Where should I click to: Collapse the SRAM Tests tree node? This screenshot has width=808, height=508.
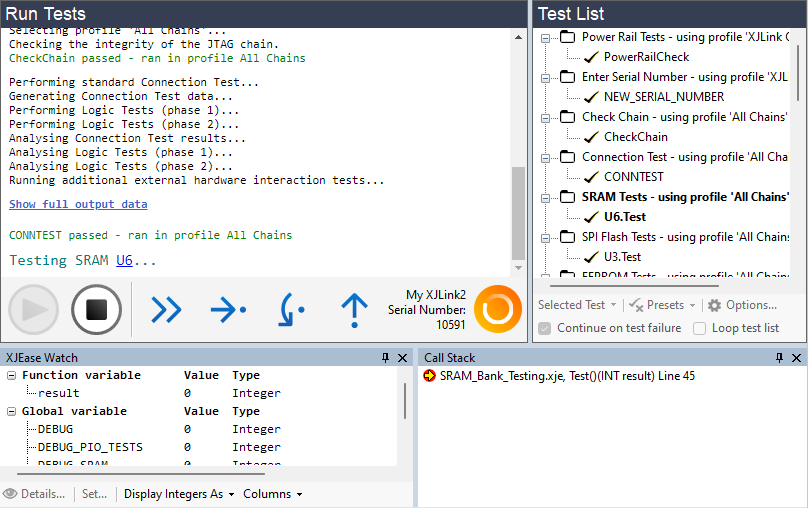click(x=547, y=197)
